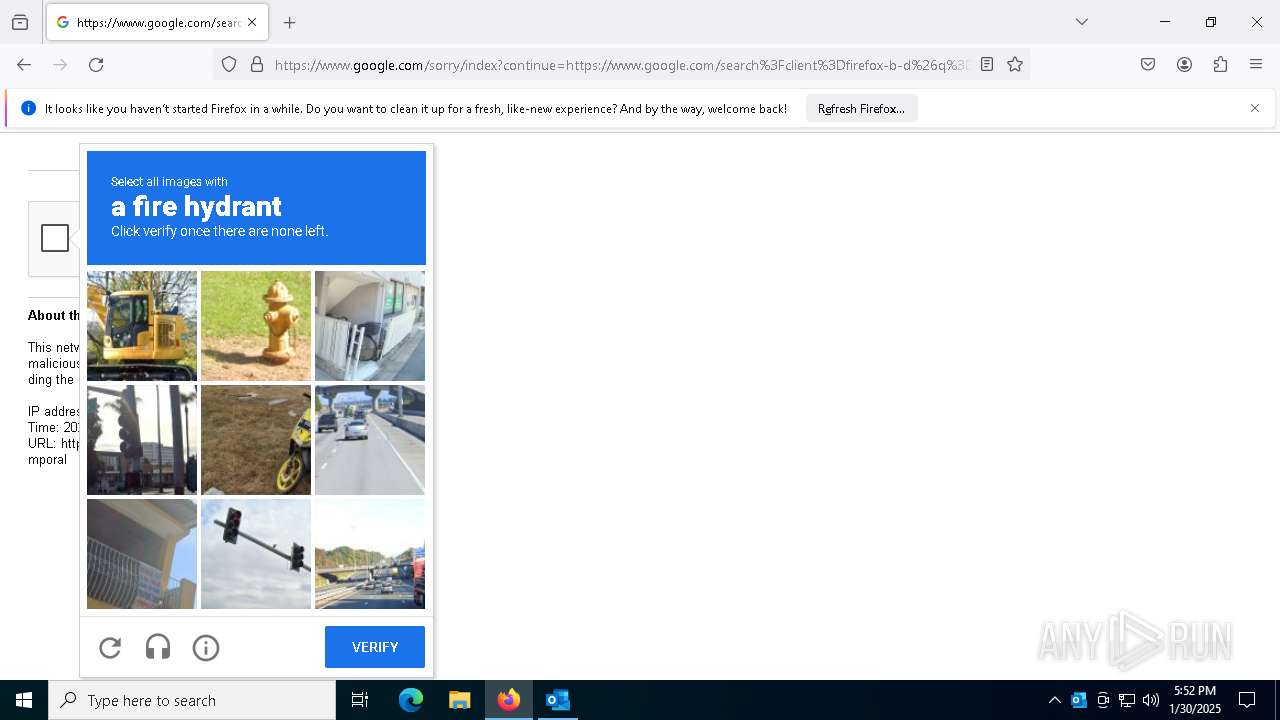Select white building with ladder tile
This screenshot has width=1280, height=720.
point(370,326)
